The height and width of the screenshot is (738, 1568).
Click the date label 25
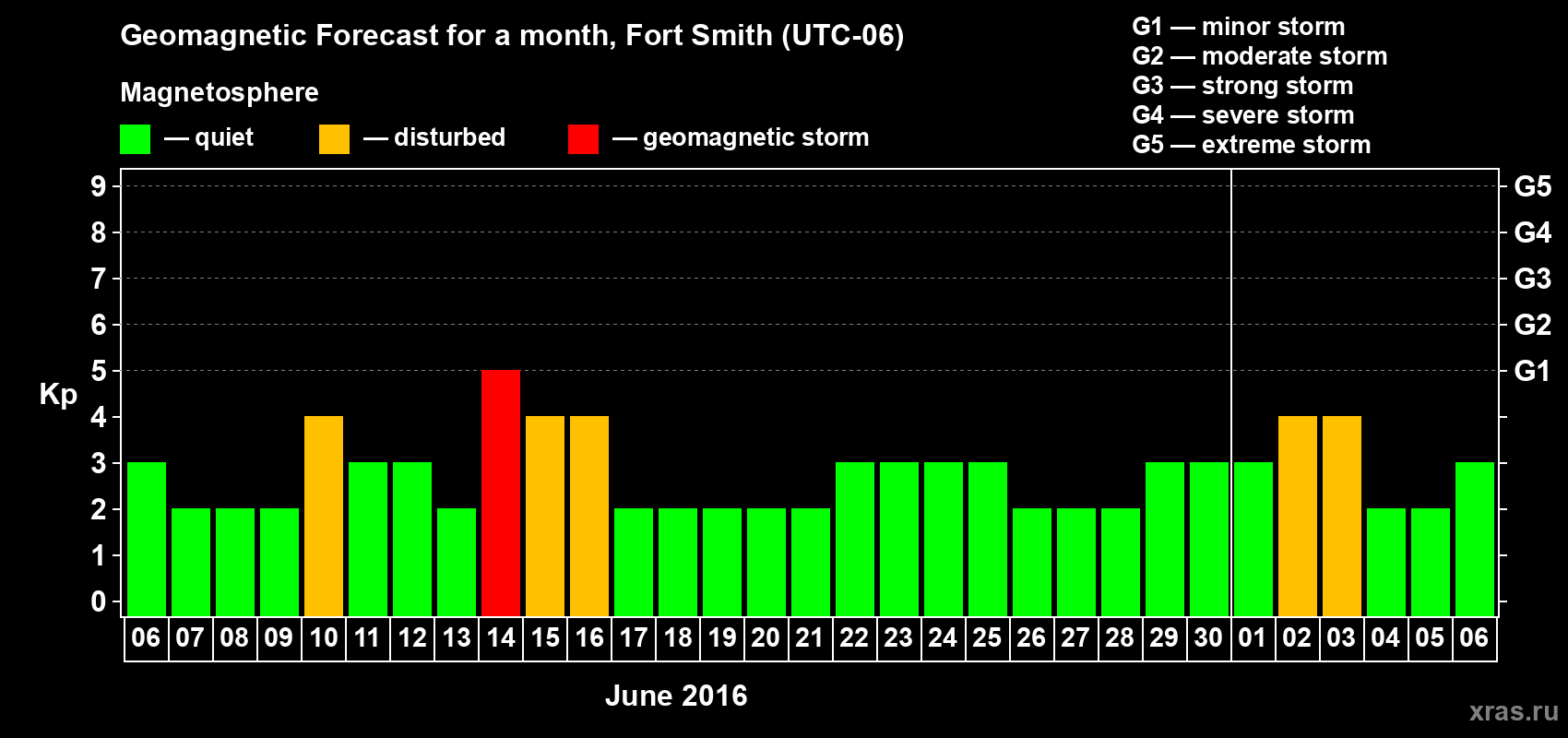(x=987, y=637)
